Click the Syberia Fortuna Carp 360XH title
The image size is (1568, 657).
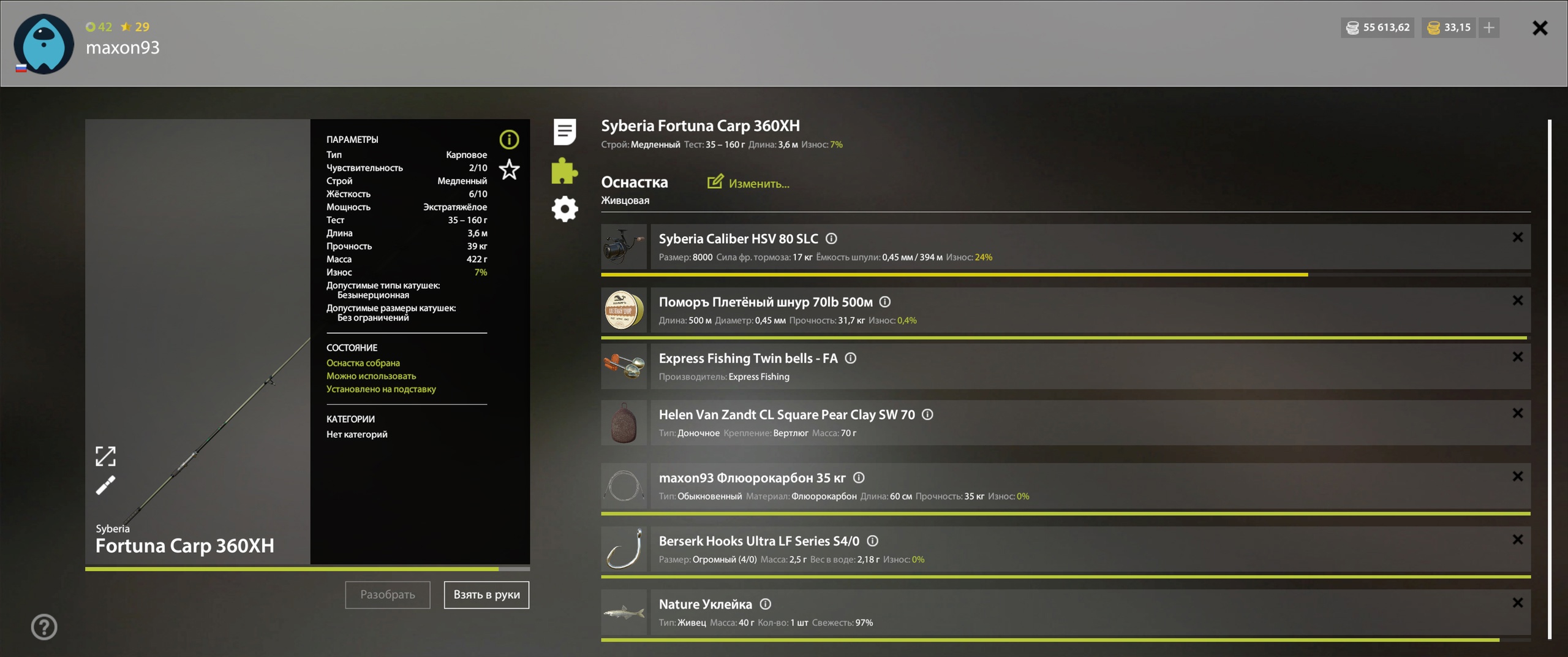point(700,126)
